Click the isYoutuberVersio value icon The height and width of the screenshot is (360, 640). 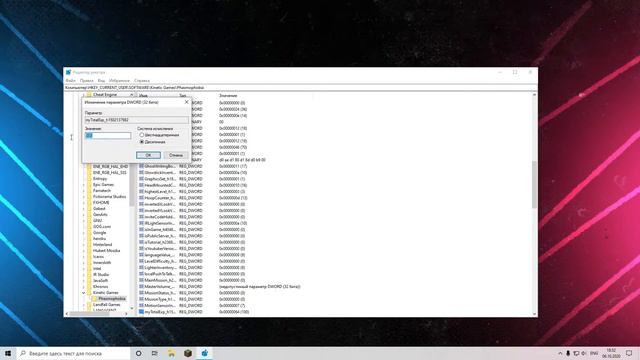[141, 249]
